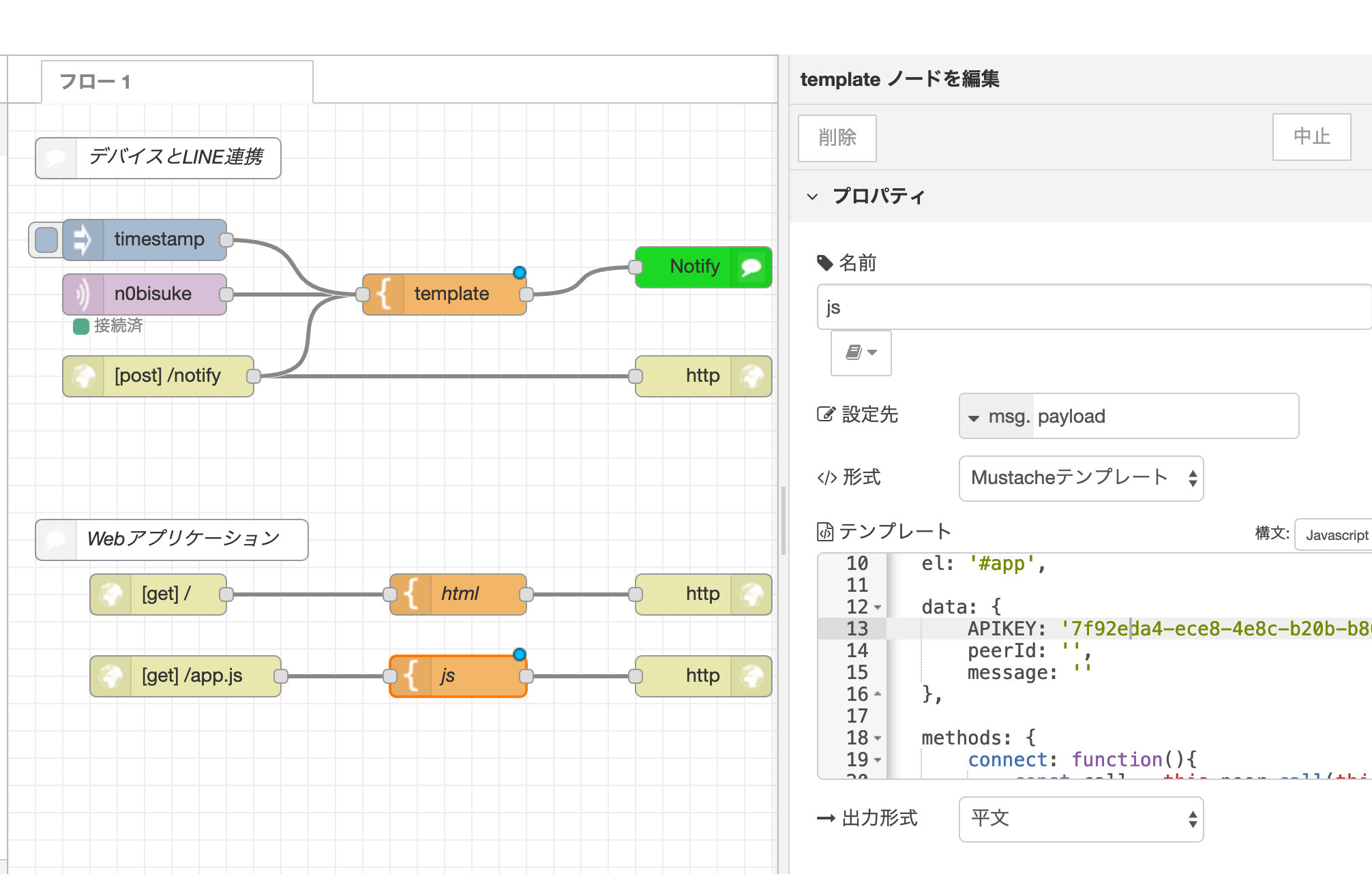This screenshot has width=1372, height=874.
Task: Click the 中止 cancel button
Action: coord(1311,137)
